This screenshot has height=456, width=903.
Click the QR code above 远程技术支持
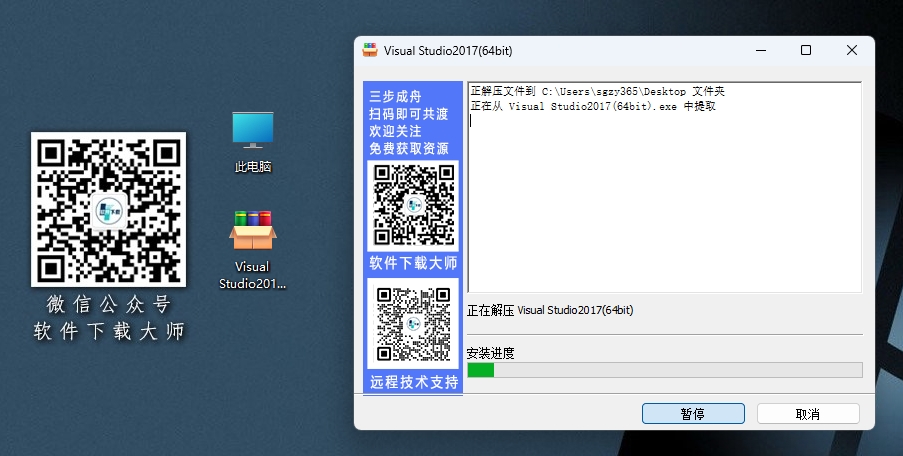[413, 323]
